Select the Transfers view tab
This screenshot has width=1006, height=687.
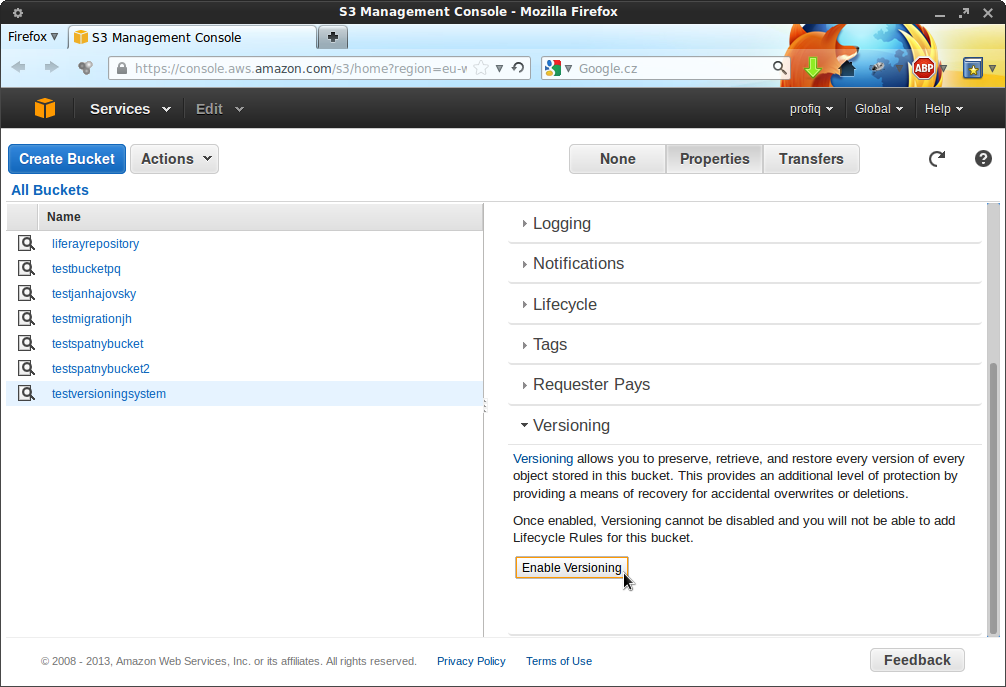tap(811, 159)
